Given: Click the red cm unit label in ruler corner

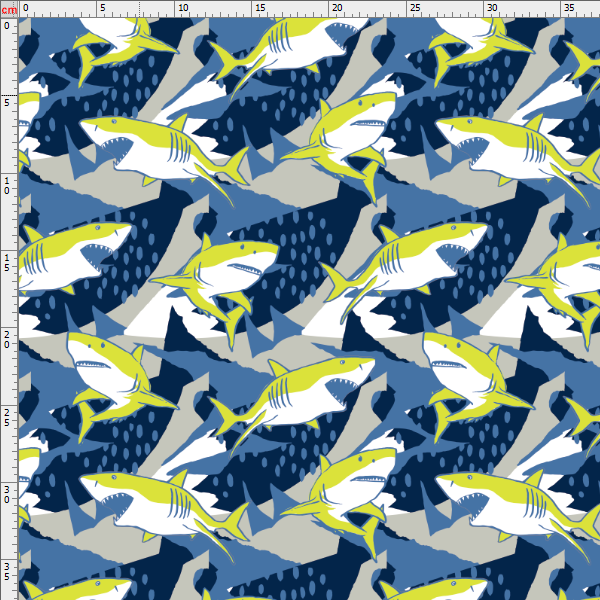Looking at the screenshot, I should click(x=9, y=9).
